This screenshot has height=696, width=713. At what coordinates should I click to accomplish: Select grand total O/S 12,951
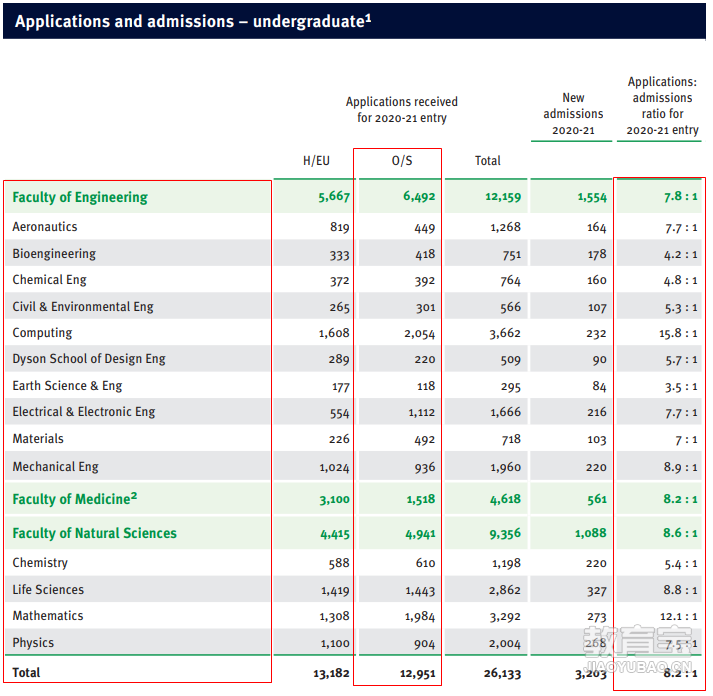(417, 674)
